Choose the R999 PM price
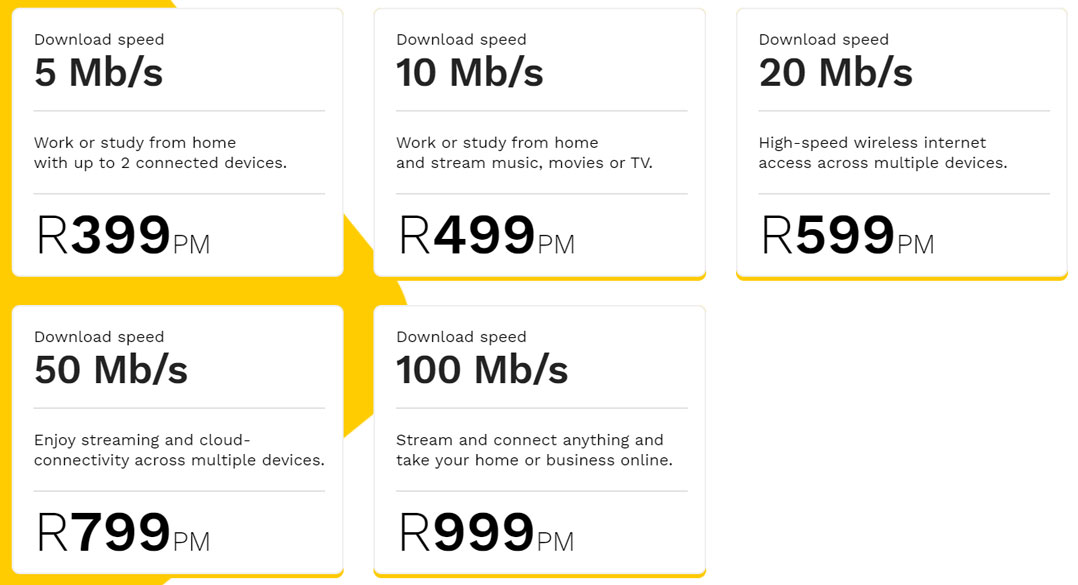This screenshot has width=1078, height=585. (x=486, y=534)
